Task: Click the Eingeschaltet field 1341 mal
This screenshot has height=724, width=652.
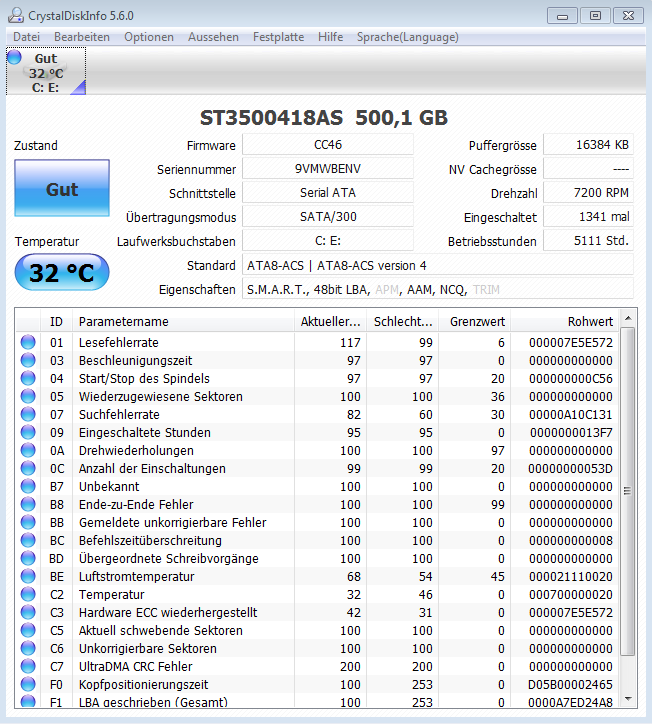Action: 588,217
